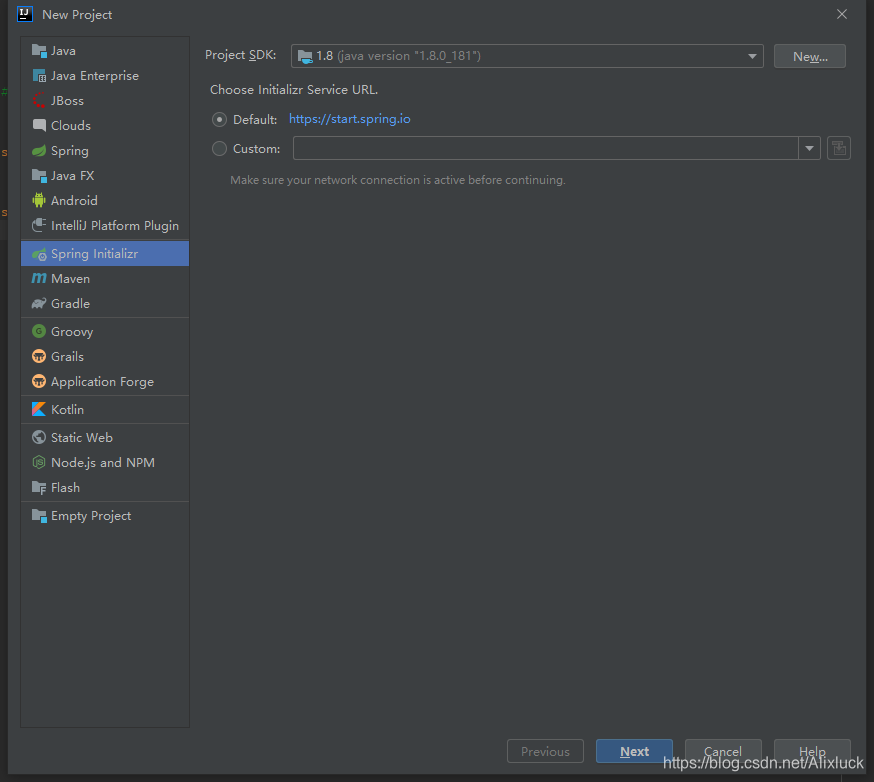Image resolution: width=874 pixels, height=782 pixels.
Task: Select the 'Clouds' row text
Action: click(x=71, y=126)
